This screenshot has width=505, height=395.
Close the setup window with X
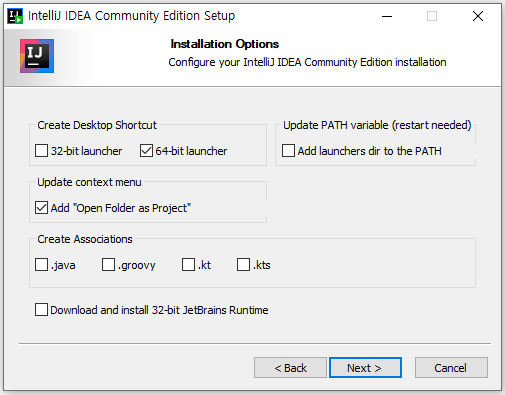tap(478, 16)
